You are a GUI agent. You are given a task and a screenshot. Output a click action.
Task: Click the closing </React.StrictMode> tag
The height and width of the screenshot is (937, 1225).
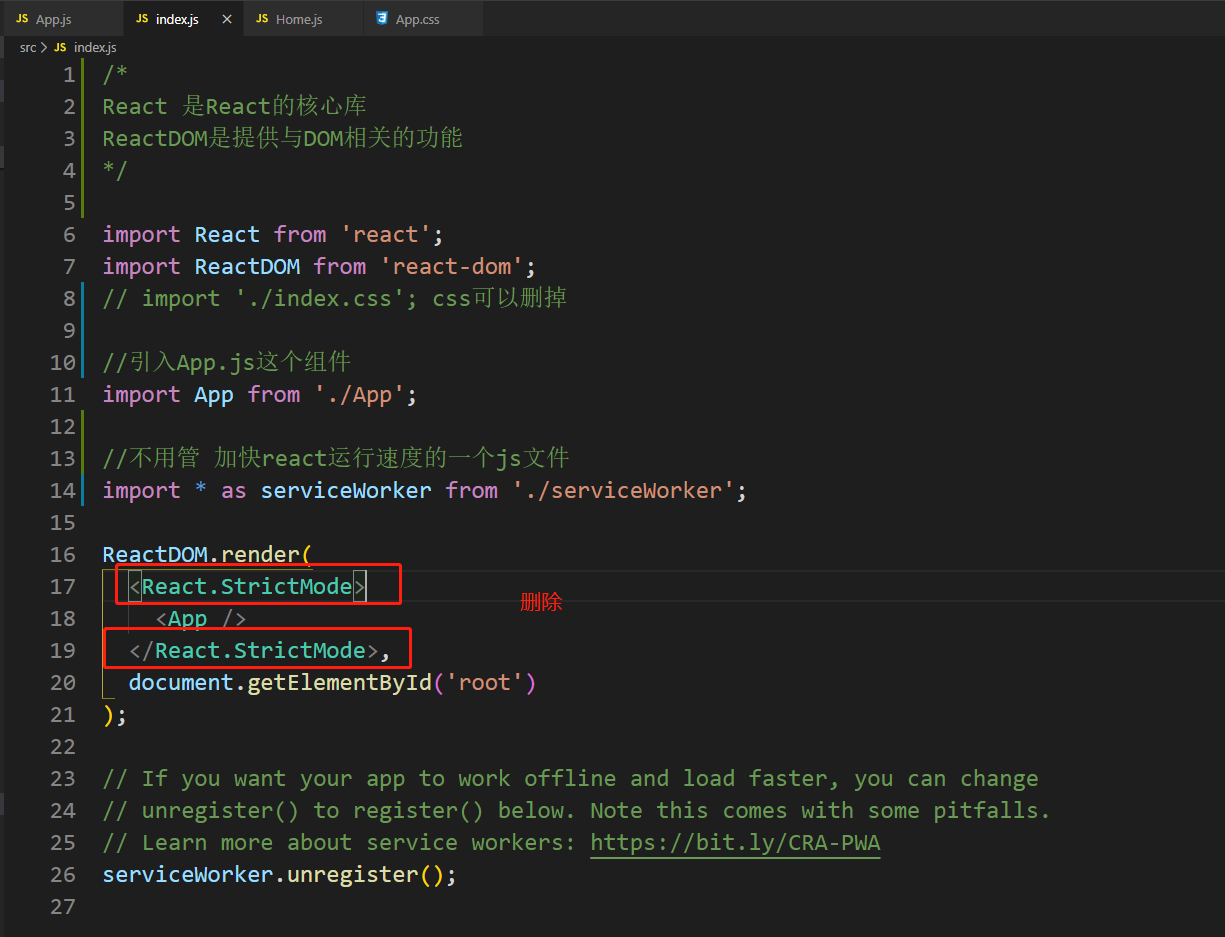[254, 651]
